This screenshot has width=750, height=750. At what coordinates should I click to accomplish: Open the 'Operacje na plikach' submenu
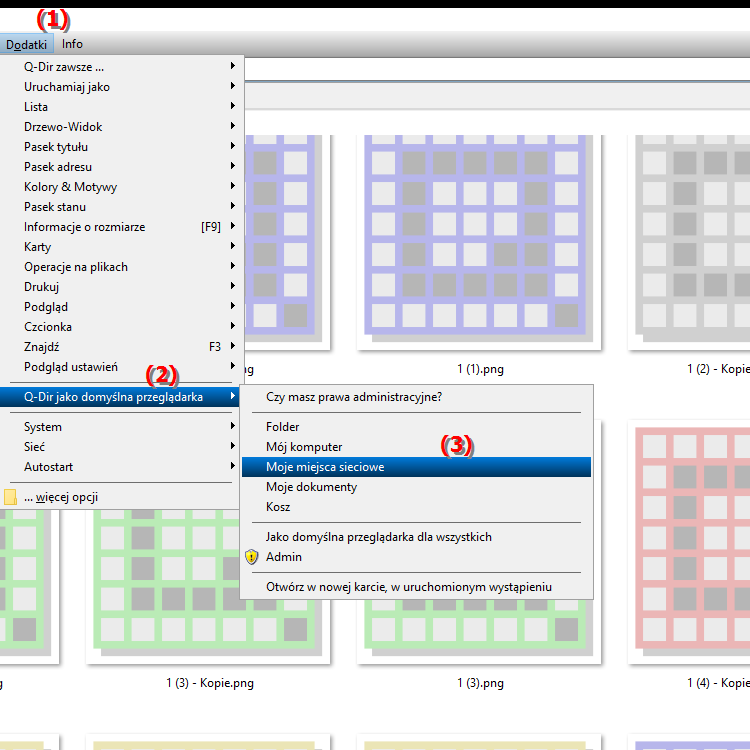pos(121,267)
